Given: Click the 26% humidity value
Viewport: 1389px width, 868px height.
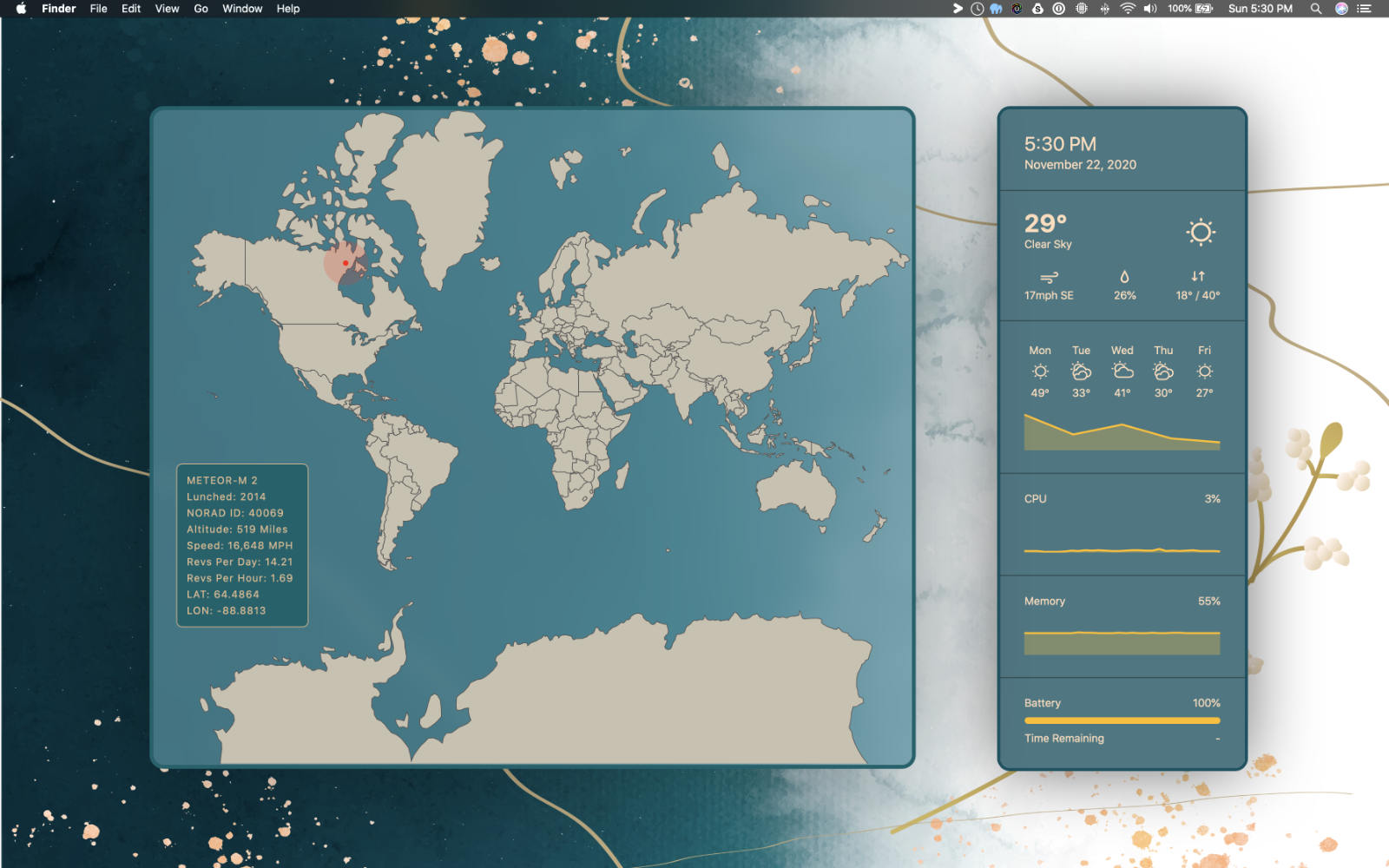Looking at the screenshot, I should click(x=1124, y=296).
